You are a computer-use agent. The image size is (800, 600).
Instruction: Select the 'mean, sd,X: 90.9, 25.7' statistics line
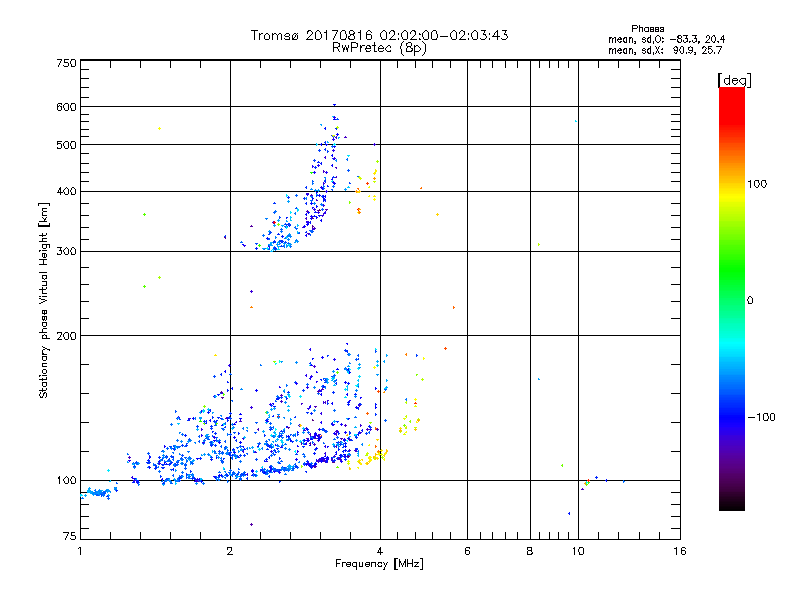coord(665,50)
